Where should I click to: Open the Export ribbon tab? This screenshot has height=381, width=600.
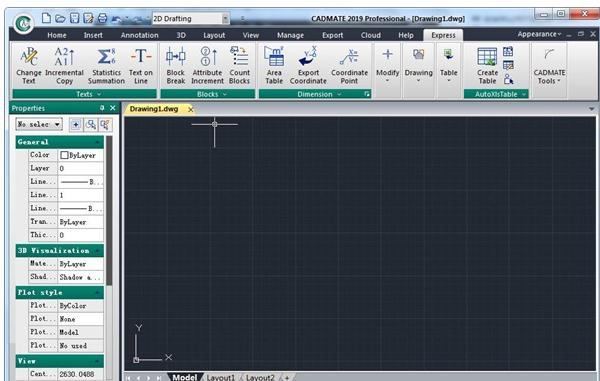pyautogui.click(x=333, y=35)
